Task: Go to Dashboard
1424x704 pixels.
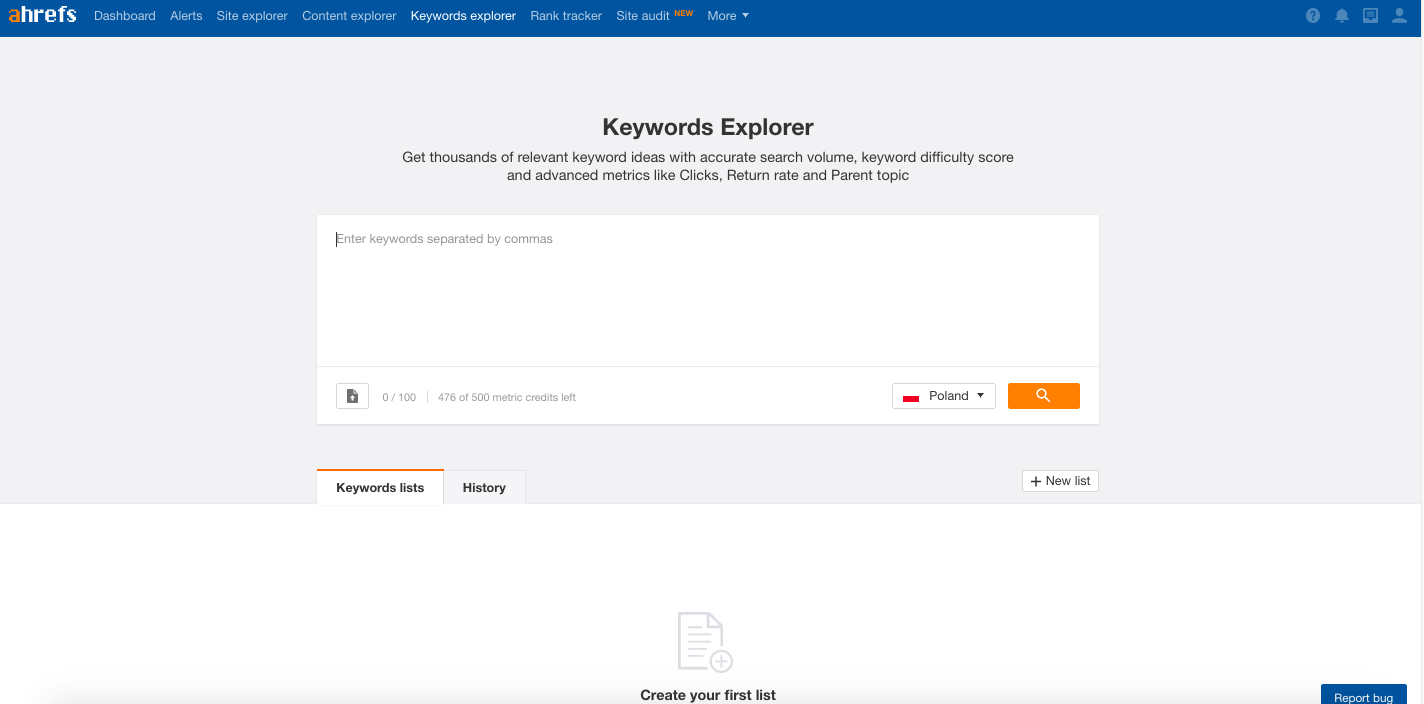Action: 125,16
